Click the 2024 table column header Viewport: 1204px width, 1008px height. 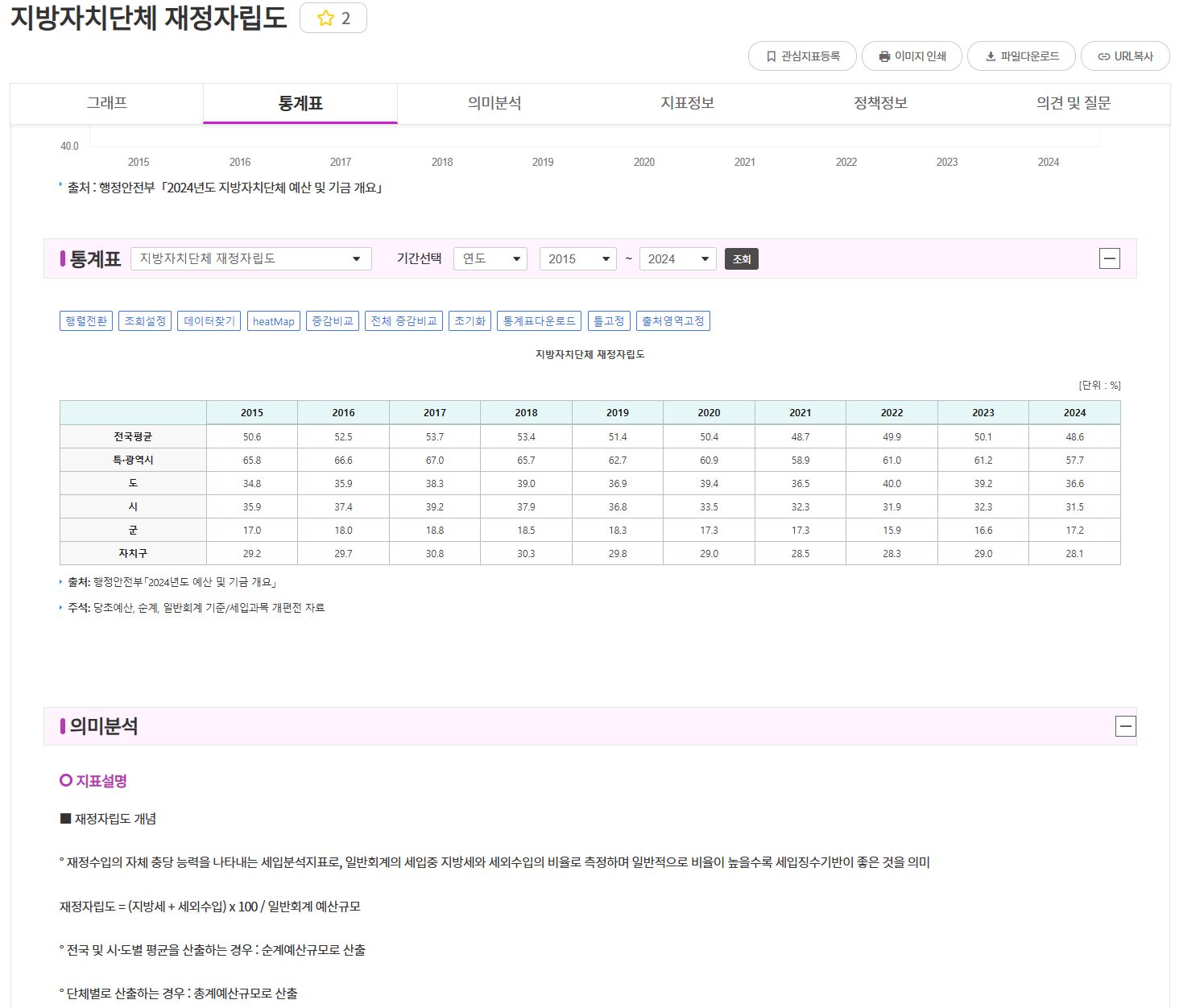tap(1074, 413)
